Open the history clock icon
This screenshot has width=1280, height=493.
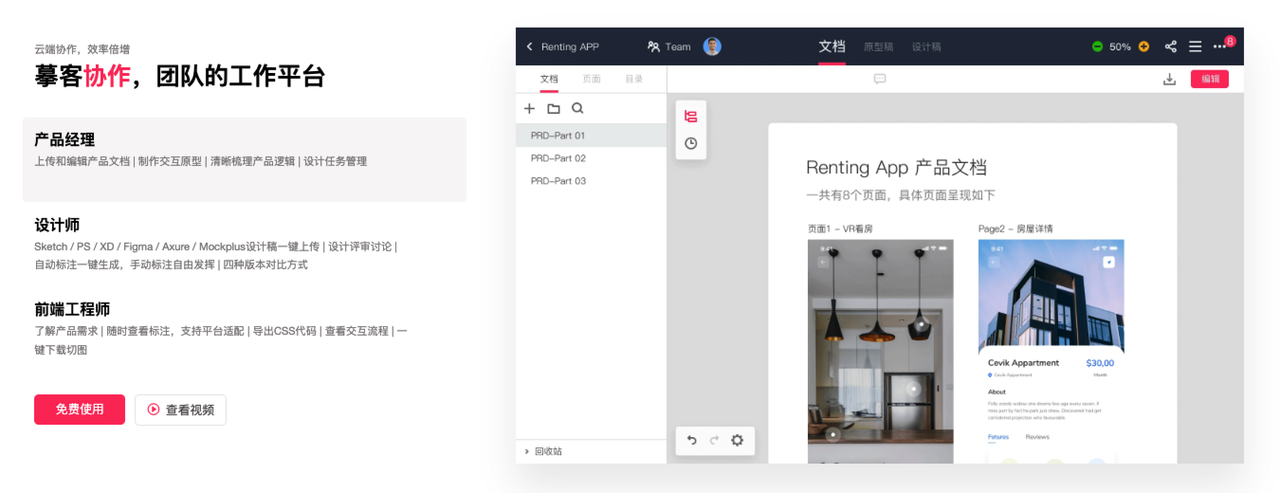click(691, 144)
